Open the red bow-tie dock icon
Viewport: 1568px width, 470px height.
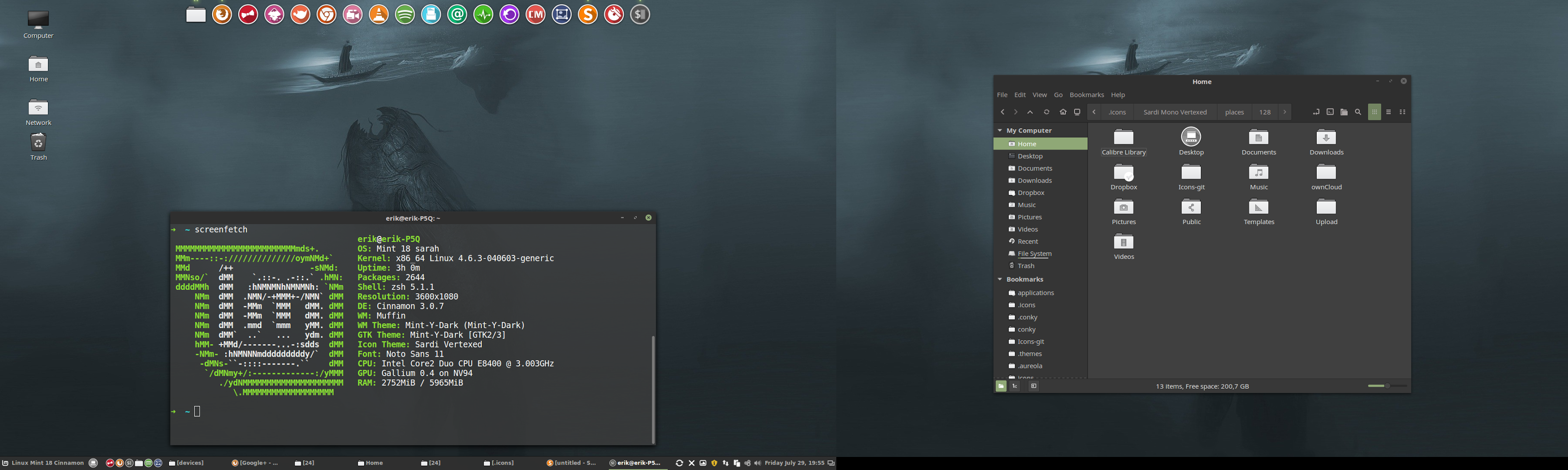[248, 14]
